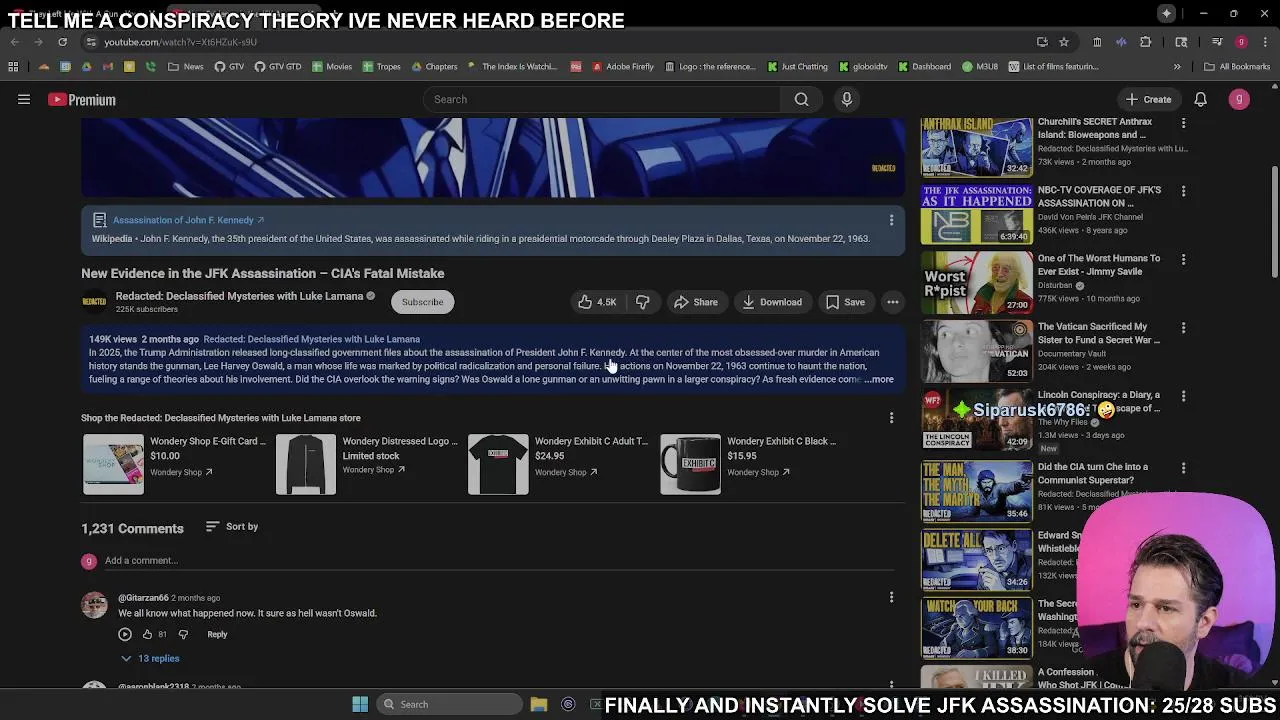The height and width of the screenshot is (720, 1280).
Task: Open the News bookmarks folder
Action: coord(186,67)
